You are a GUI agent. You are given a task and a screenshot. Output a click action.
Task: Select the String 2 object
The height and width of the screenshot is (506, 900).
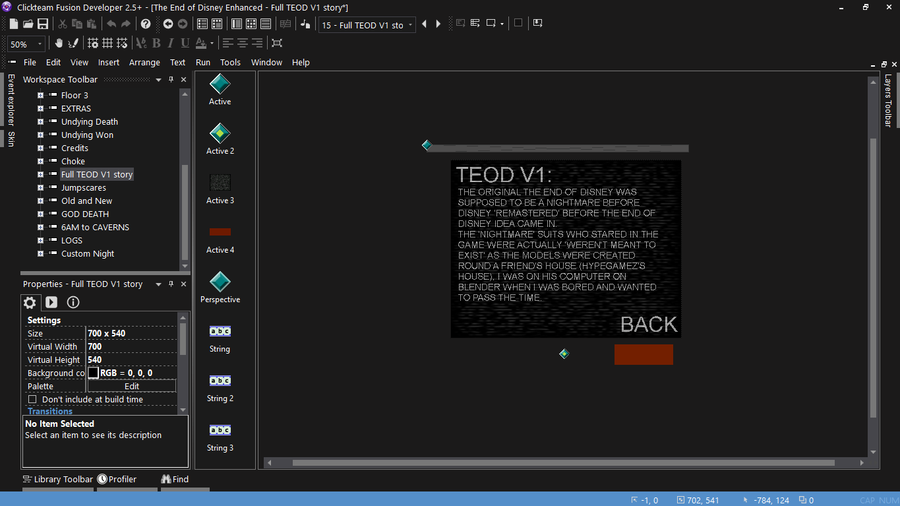point(220,387)
